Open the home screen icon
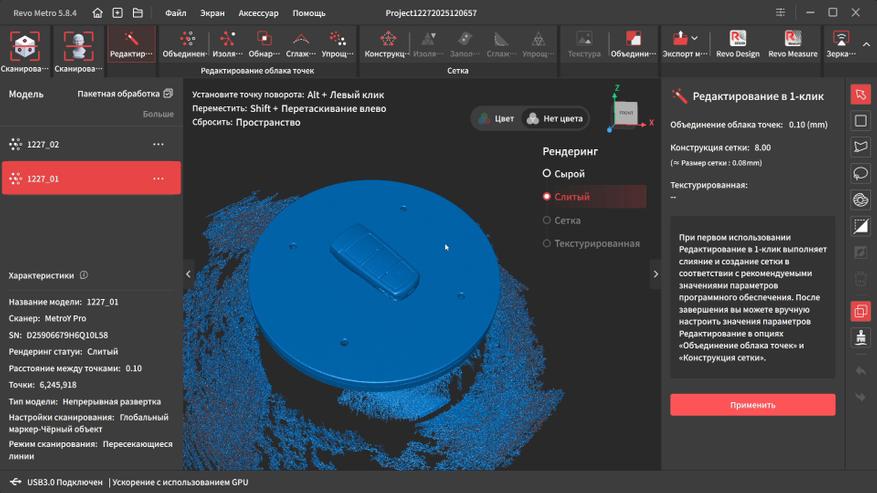 tap(97, 13)
